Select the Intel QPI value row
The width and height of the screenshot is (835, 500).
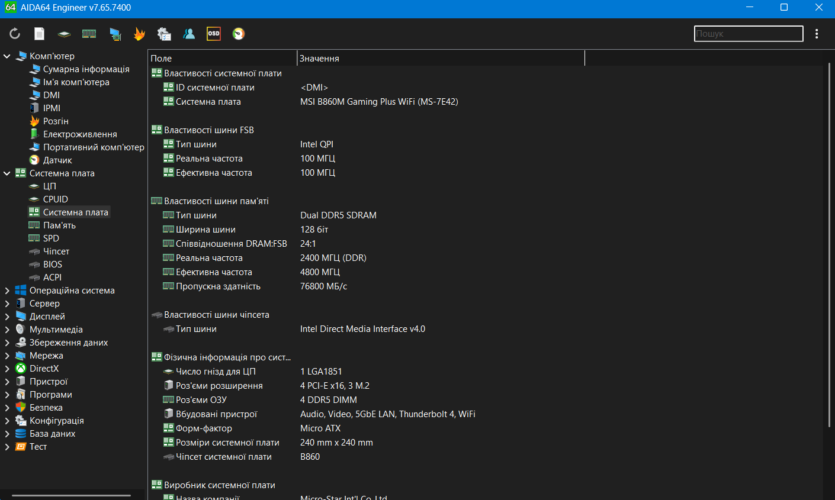click(x=316, y=144)
